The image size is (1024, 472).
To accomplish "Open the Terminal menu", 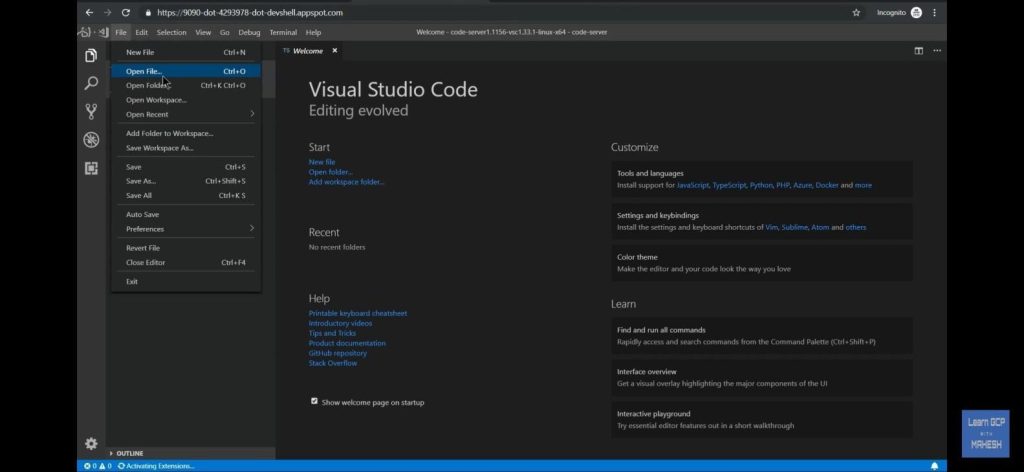I will coord(283,32).
